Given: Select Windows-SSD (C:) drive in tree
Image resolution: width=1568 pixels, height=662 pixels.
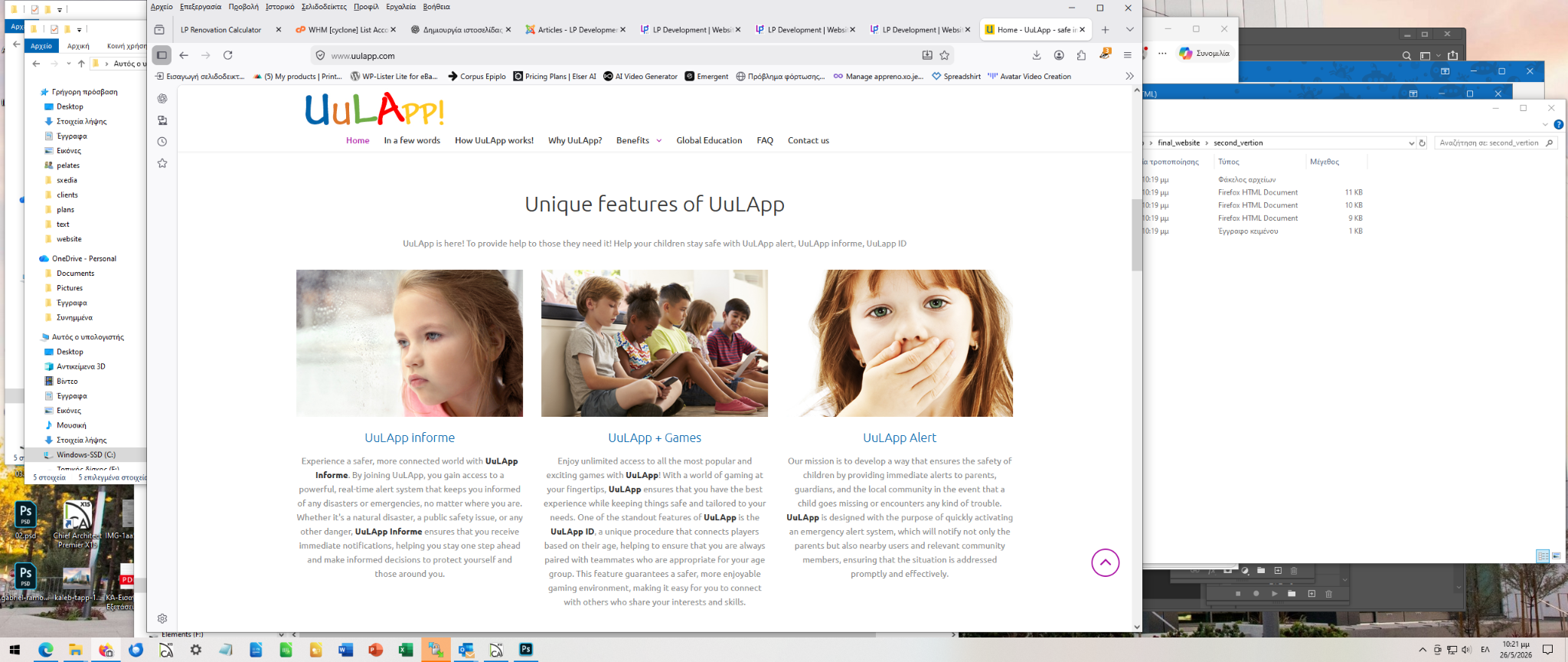Looking at the screenshot, I should tap(86, 454).
